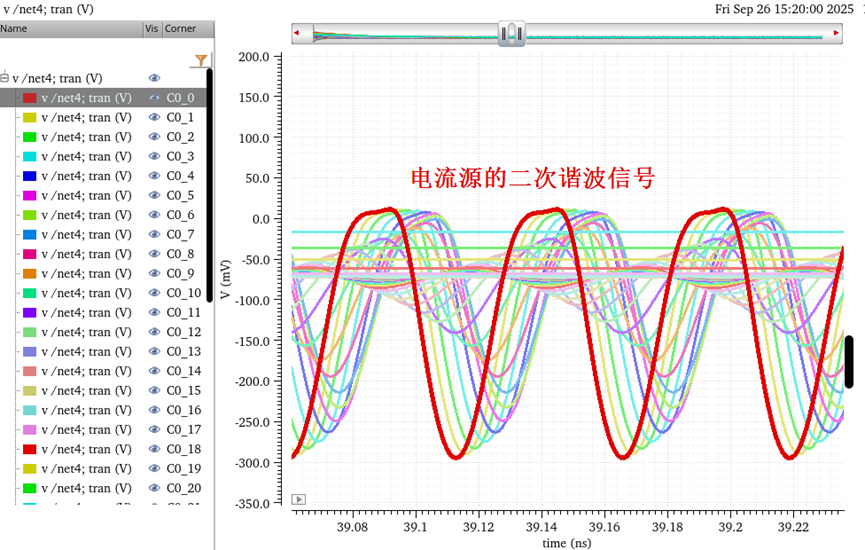This screenshot has height=550, width=865.
Task: Click the blue color icon for C0_4
Action: (x=29, y=176)
